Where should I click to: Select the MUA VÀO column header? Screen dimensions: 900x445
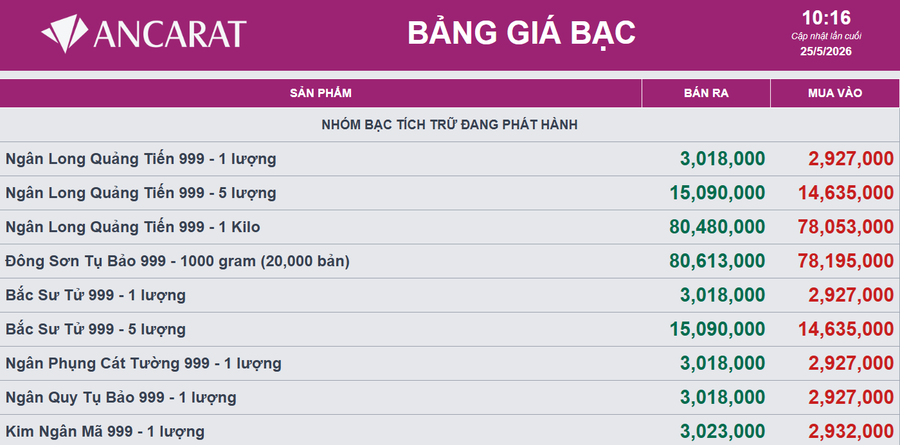(x=835, y=93)
